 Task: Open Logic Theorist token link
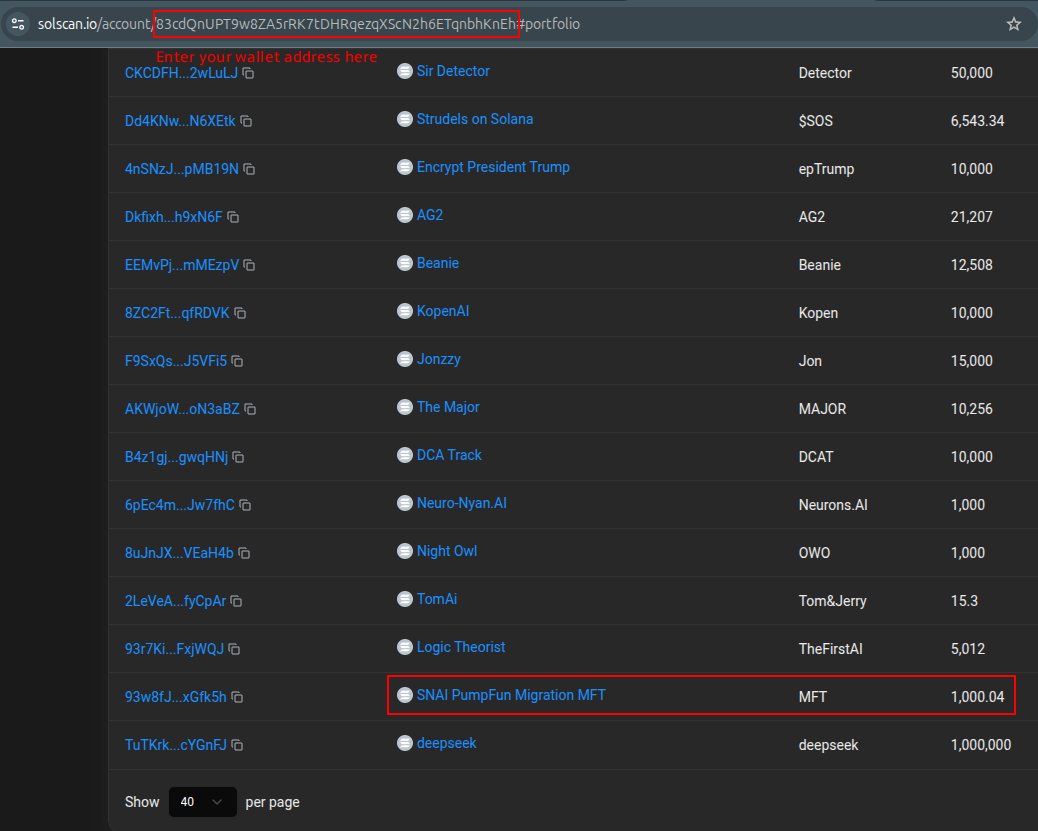click(x=461, y=647)
